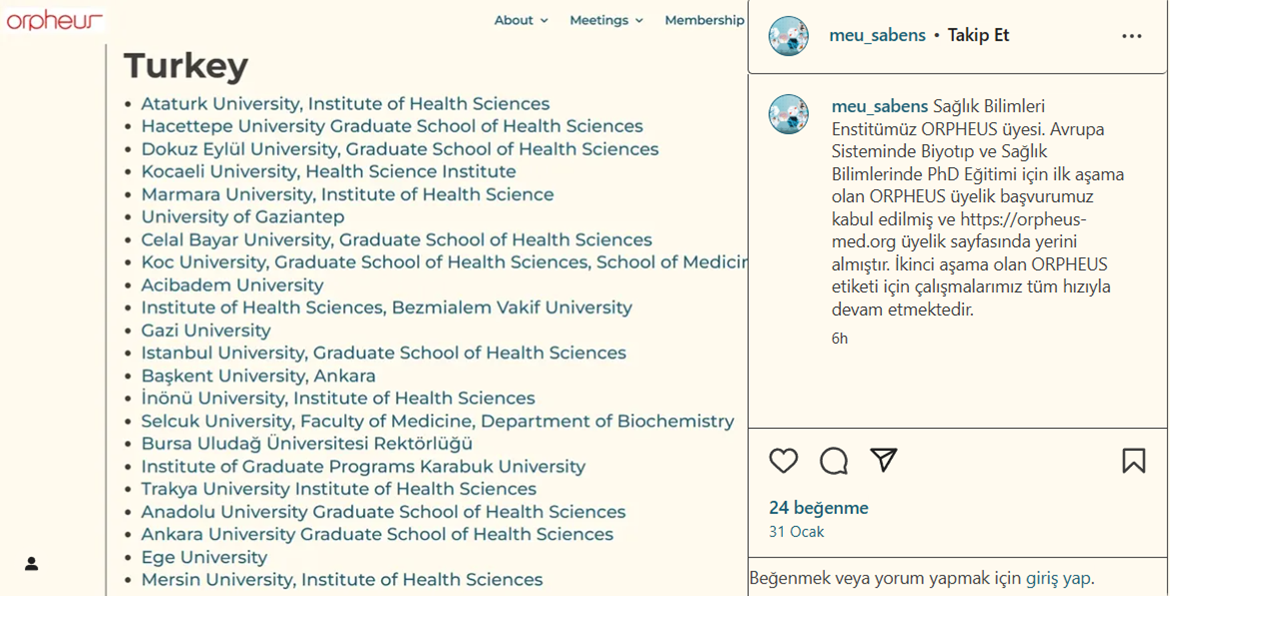Viewport: 1268px width, 628px height.
Task: Click the Orpheus logo
Action: (x=54, y=19)
